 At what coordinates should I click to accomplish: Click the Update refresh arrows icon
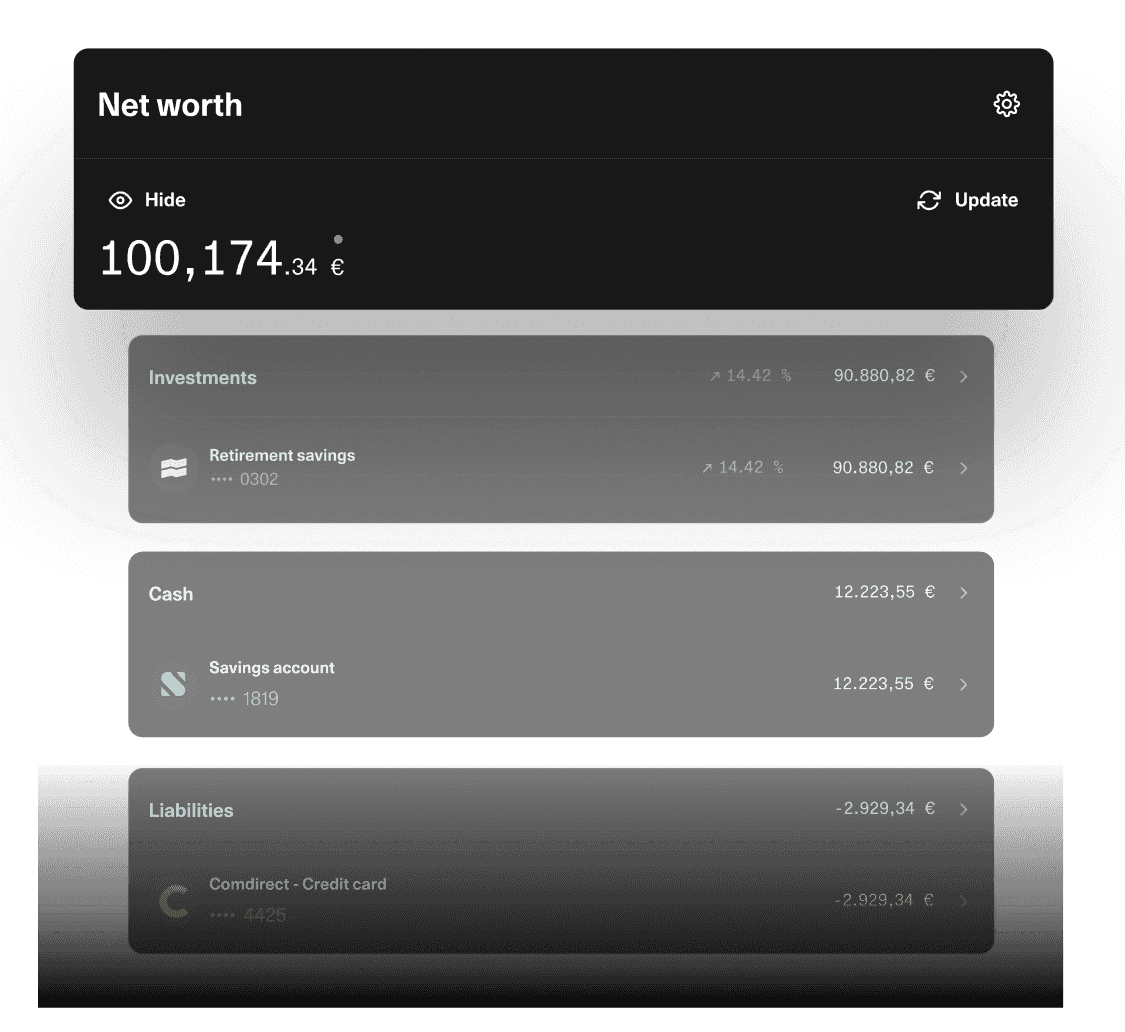click(x=929, y=200)
